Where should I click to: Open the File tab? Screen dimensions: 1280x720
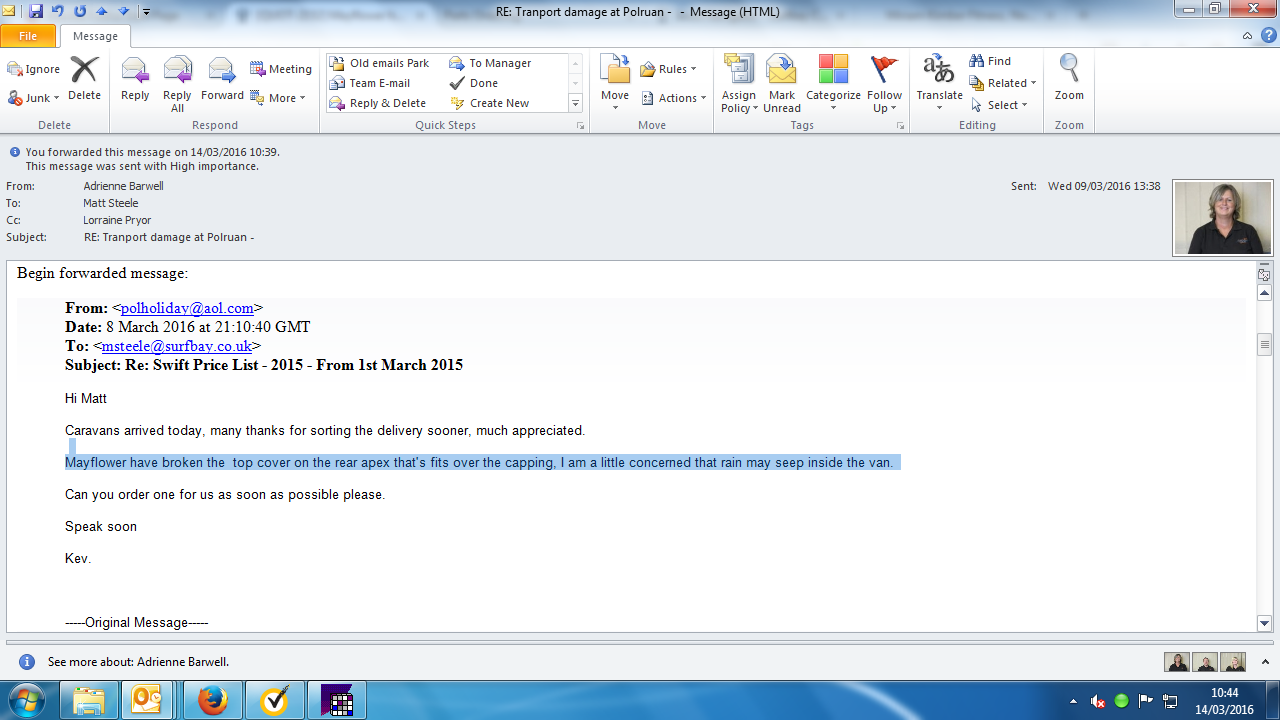[28, 36]
